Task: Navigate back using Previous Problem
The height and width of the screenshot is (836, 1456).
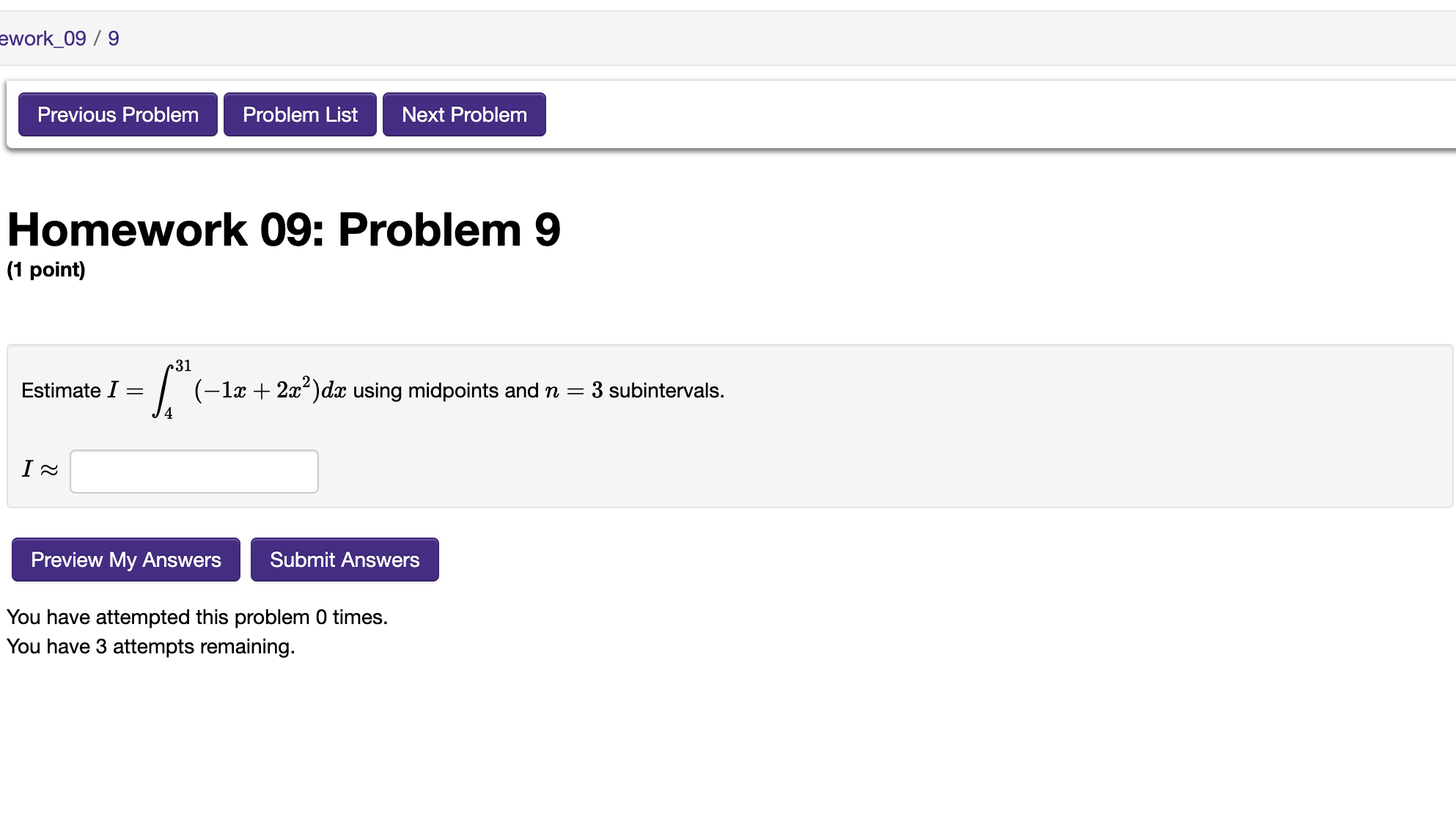Action: tap(117, 114)
